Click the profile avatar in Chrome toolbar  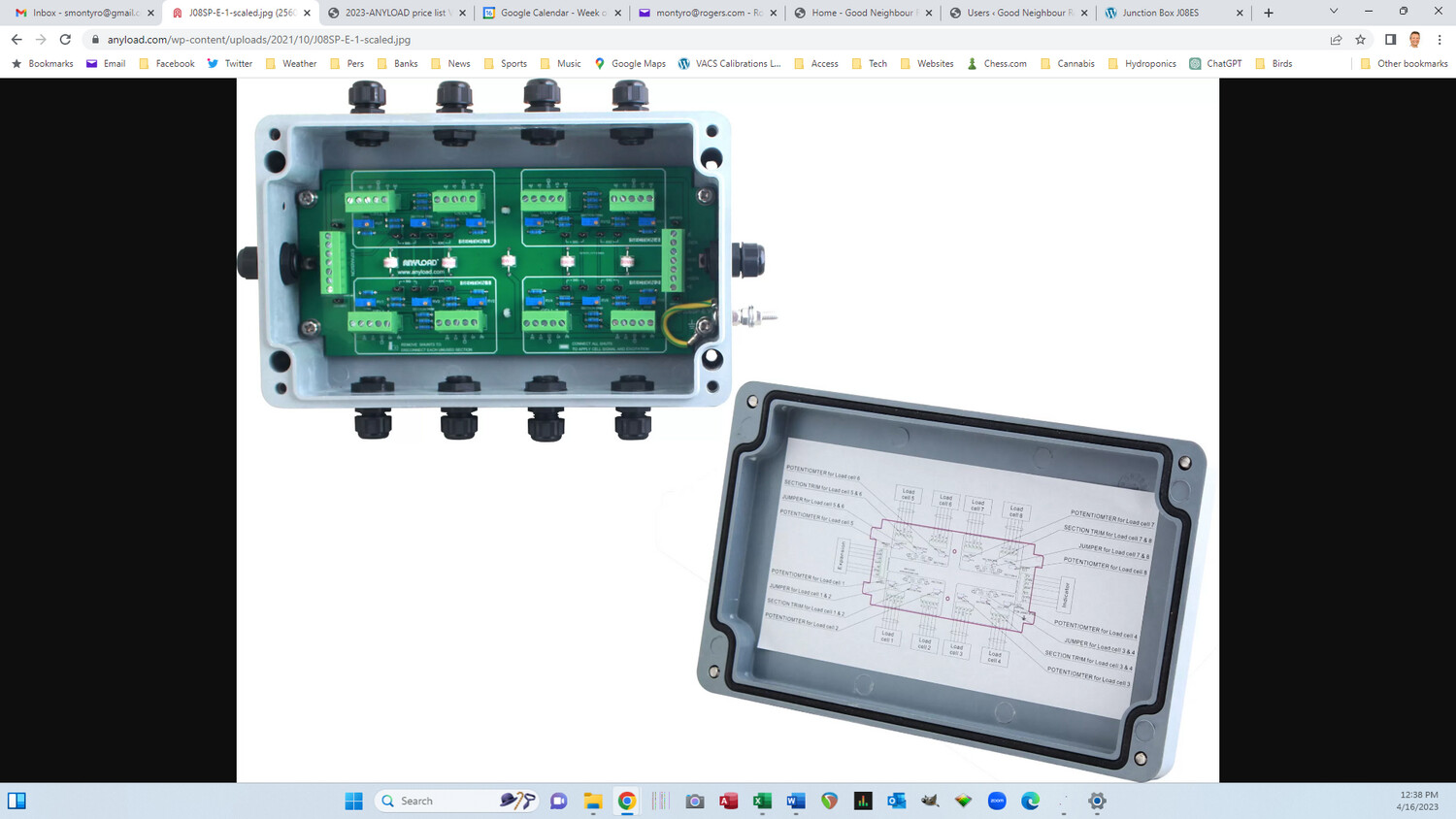coord(1416,41)
